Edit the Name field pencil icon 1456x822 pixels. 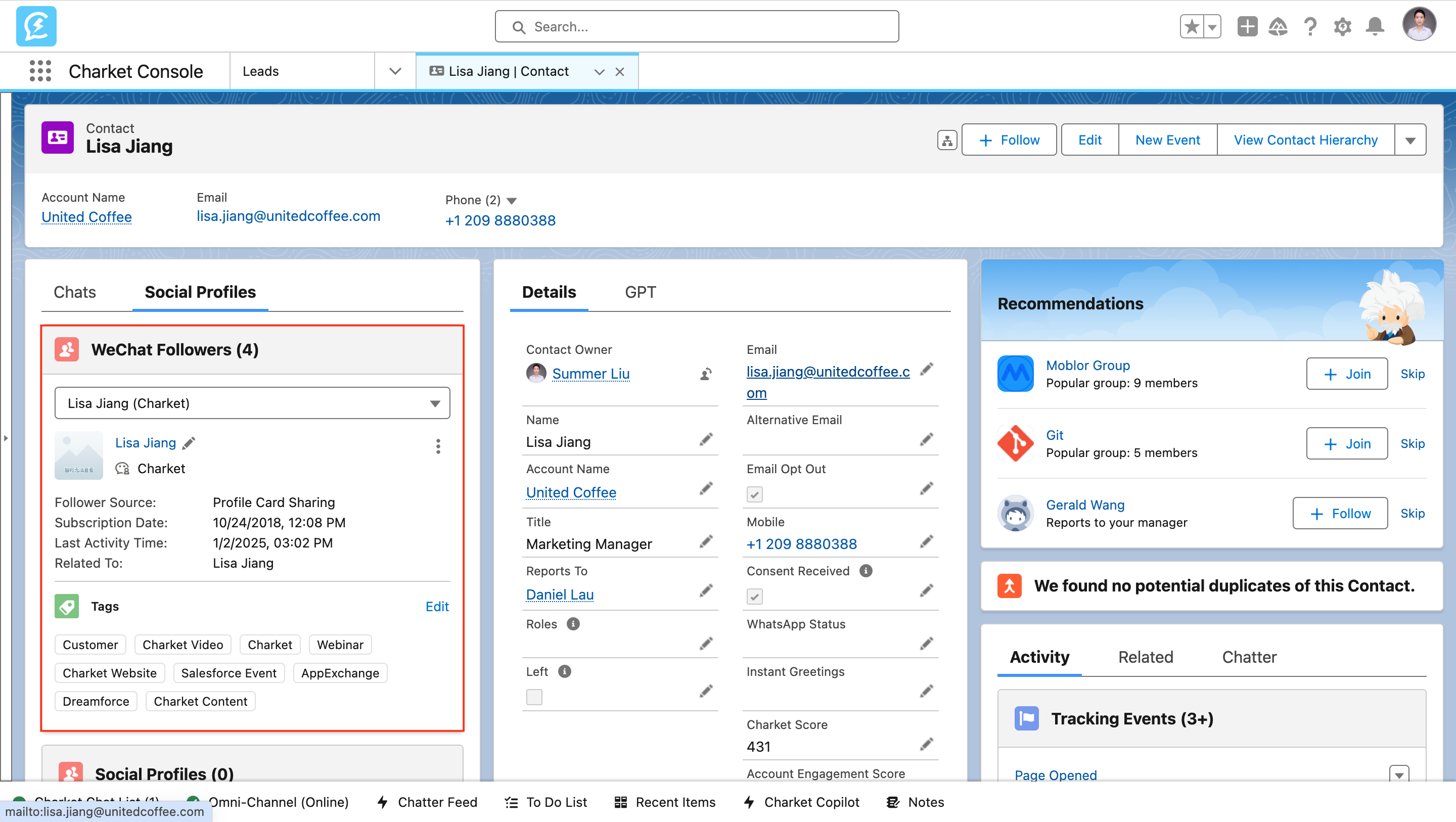click(x=706, y=440)
